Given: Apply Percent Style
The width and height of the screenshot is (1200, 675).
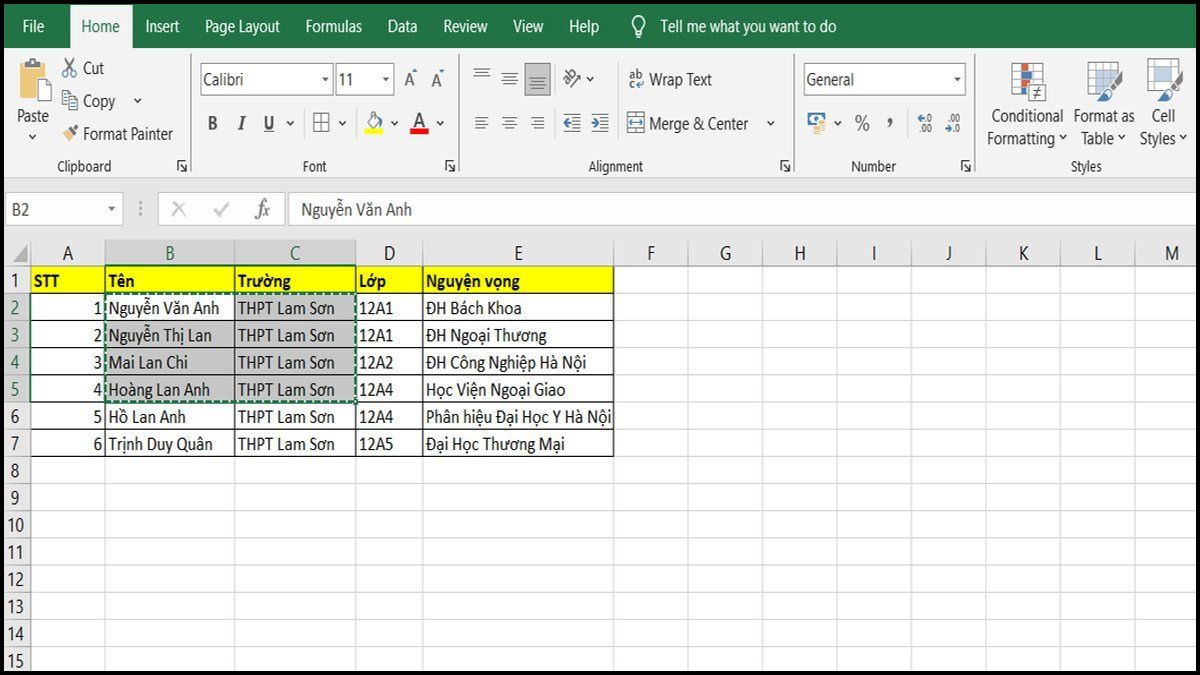Looking at the screenshot, I should click(862, 123).
